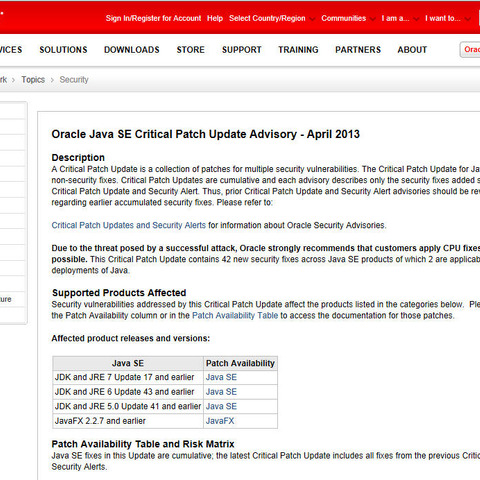Click the Help link in header

(215, 18)
